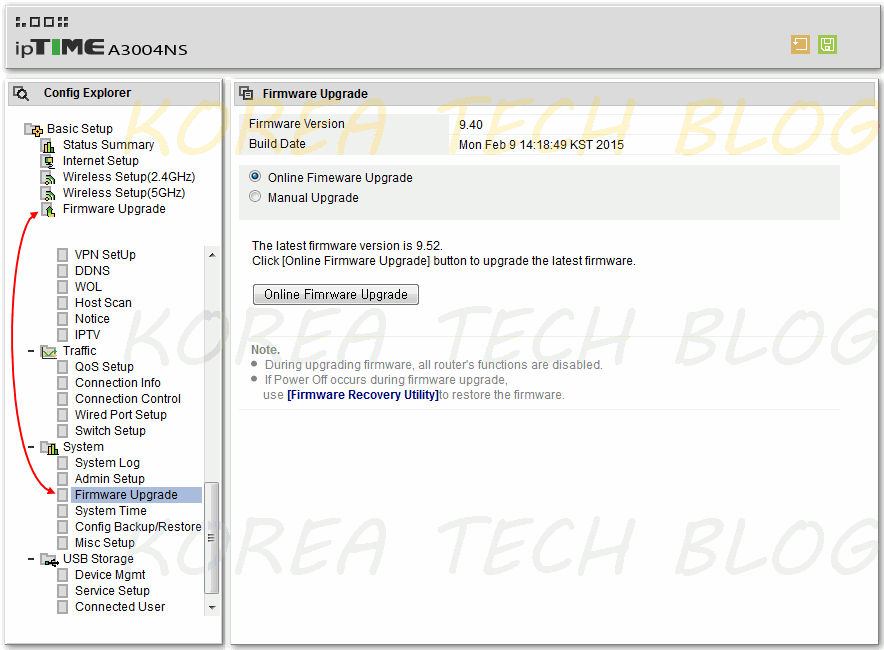Open Connection Control under Traffic

tap(128, 399)
